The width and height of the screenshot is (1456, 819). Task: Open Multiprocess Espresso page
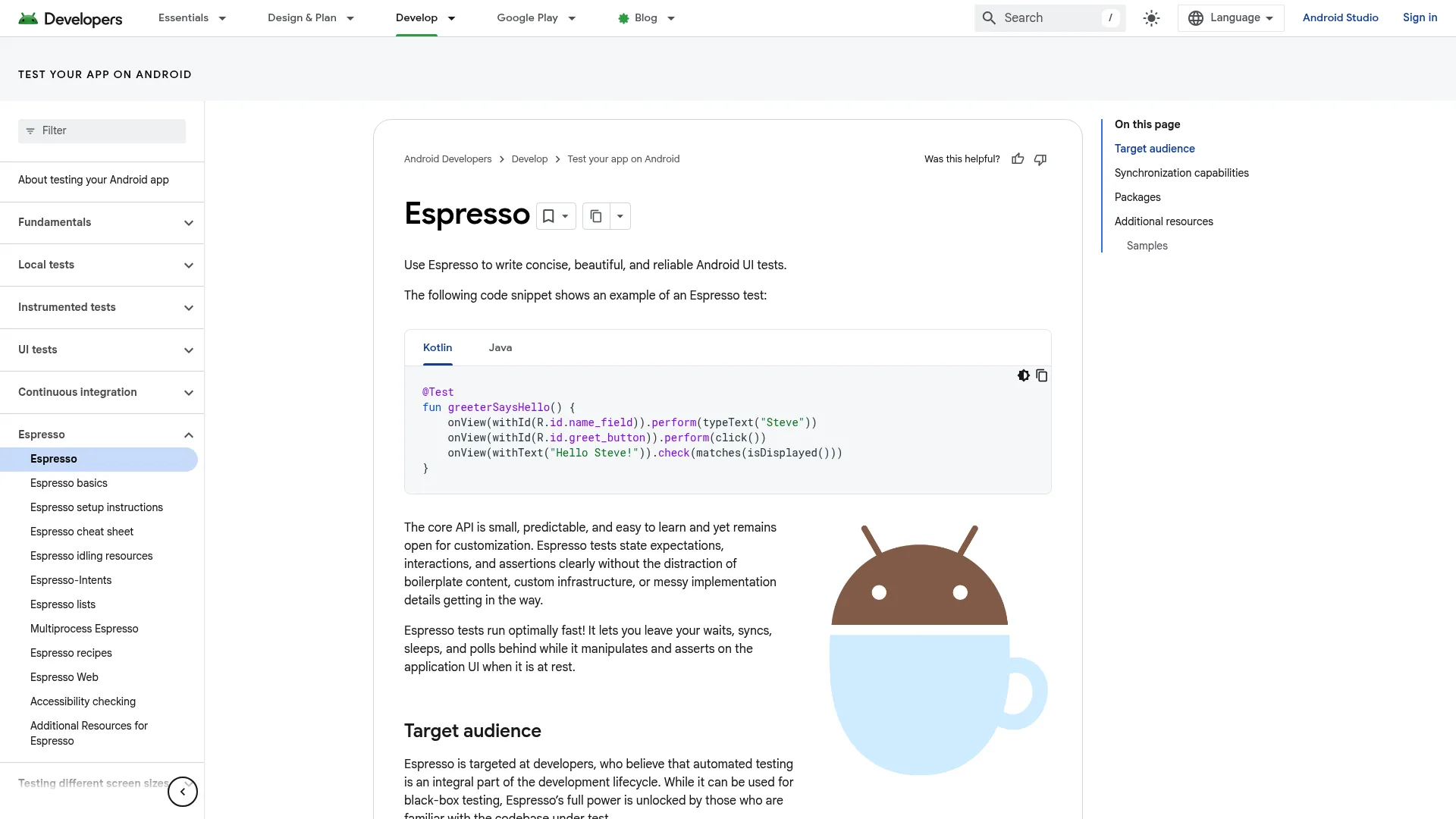[x=84, y=629]
